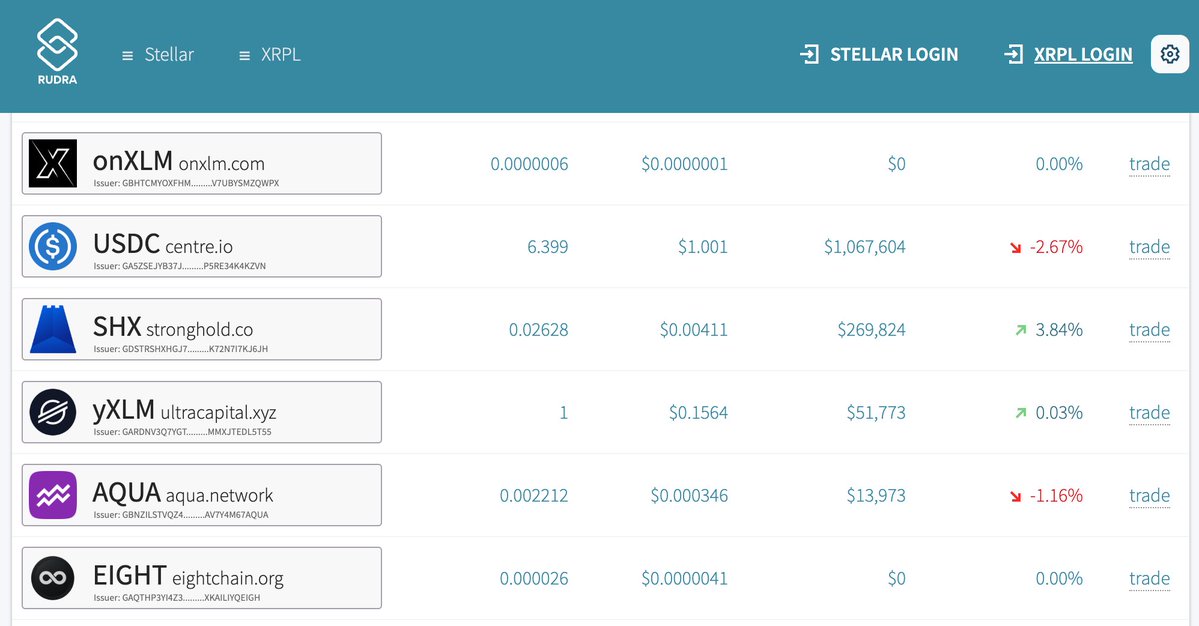Viewport: 1199px width, 626px height.
Task: Open the trade link for SHX
Action: [x=1149, y=330]
